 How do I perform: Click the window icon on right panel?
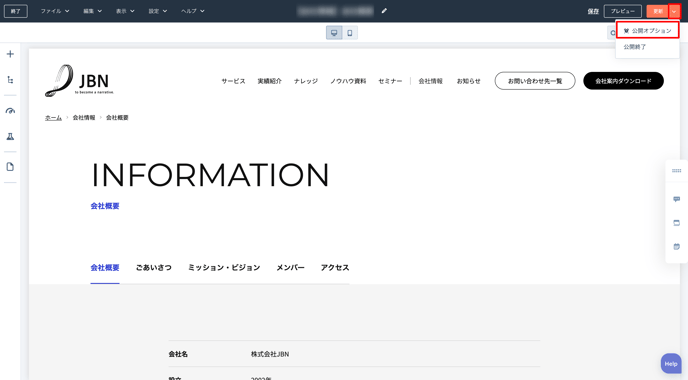pos(676,223)
